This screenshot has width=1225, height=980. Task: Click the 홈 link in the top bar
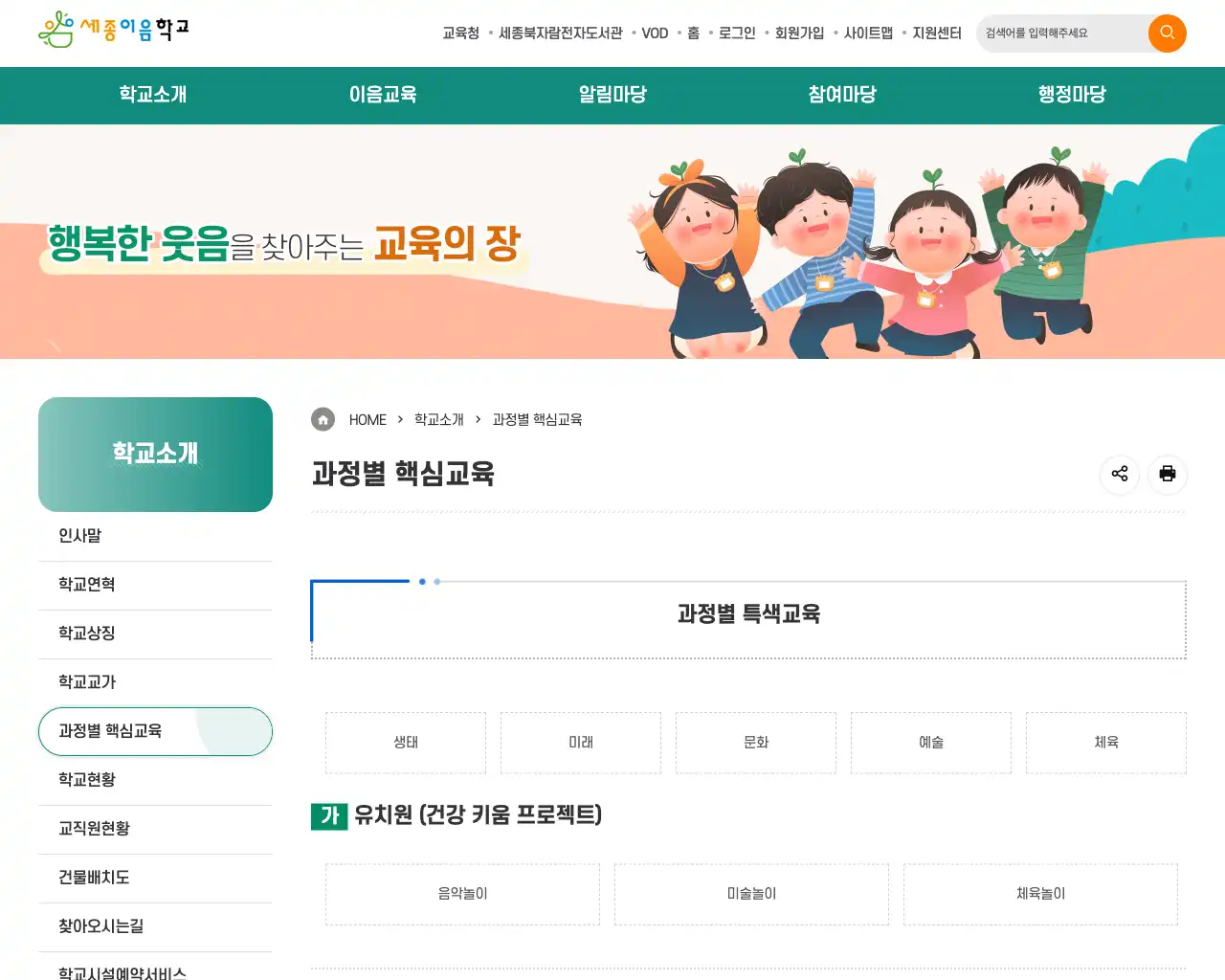point(693,33)
